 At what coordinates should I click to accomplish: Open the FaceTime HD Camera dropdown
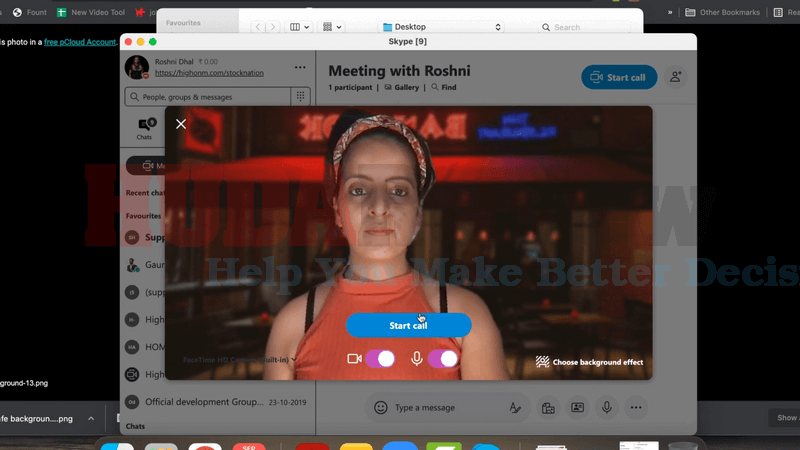click(x=239, y=360)
